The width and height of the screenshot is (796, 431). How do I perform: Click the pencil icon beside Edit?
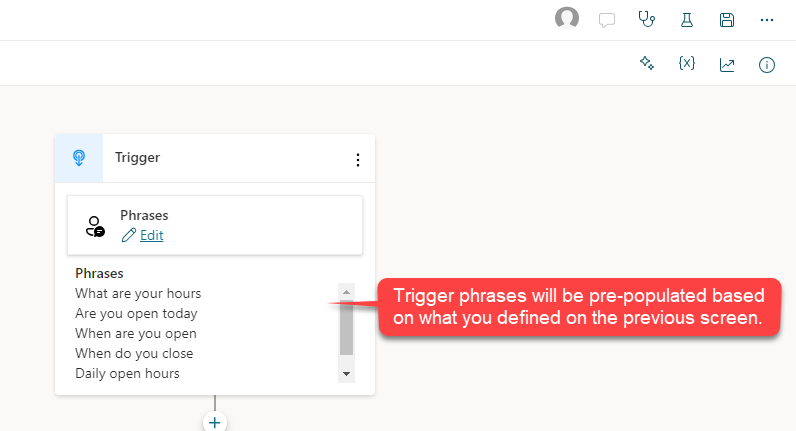click(x=128, y=235)
